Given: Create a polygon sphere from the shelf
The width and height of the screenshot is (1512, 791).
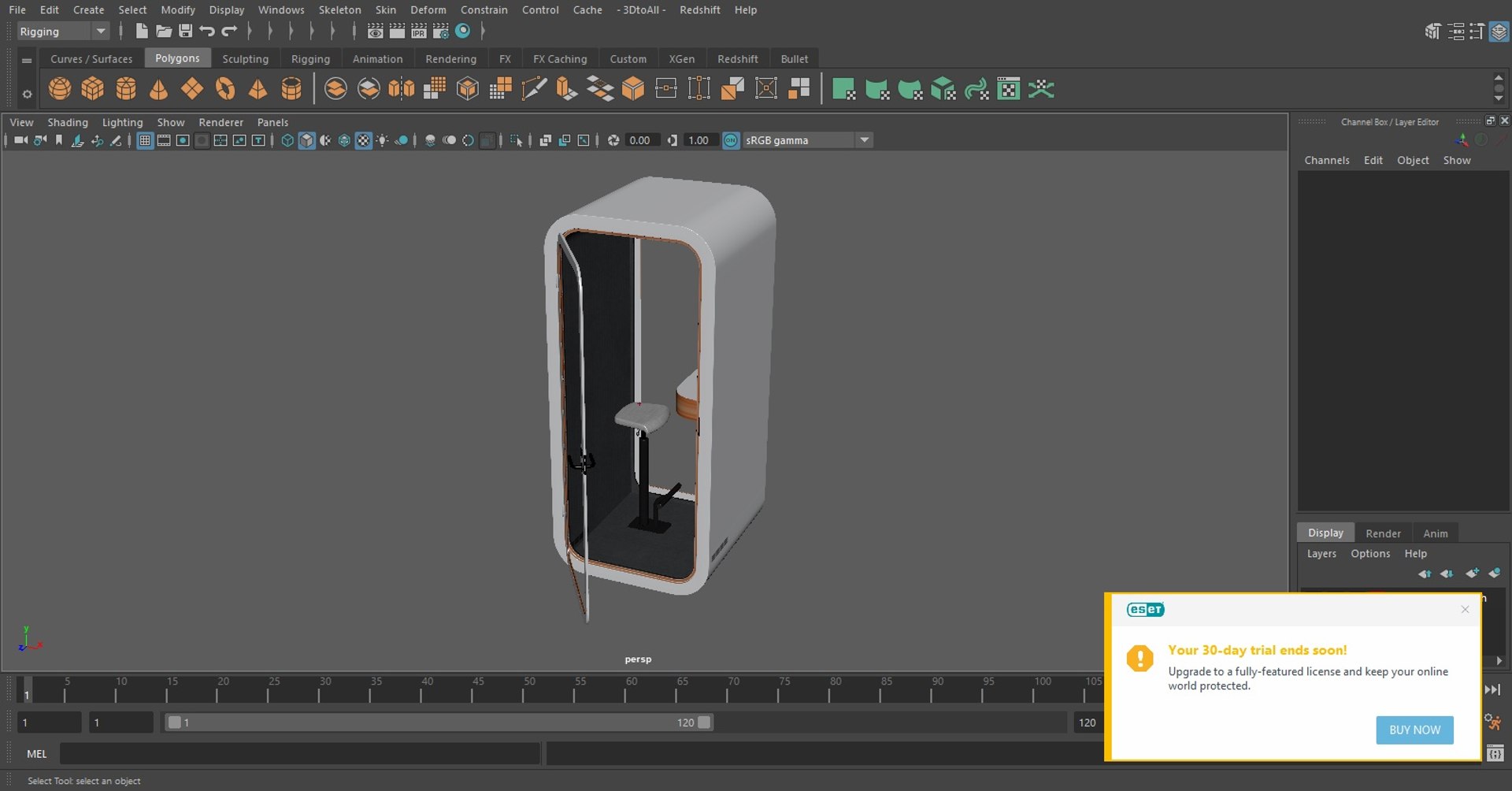Looking at the screenshot, I should tap(60, 89).
